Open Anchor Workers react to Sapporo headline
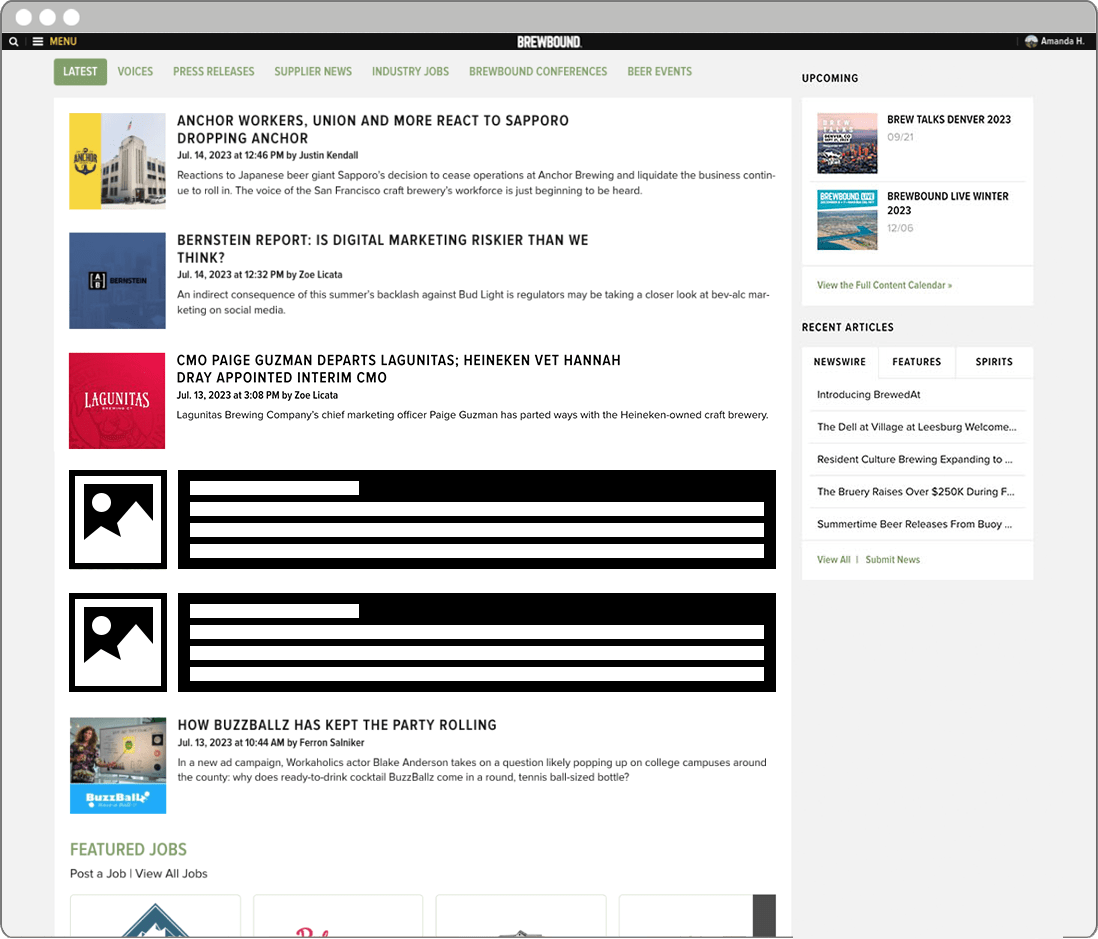Screen dimensions: 1098x939 373,129
